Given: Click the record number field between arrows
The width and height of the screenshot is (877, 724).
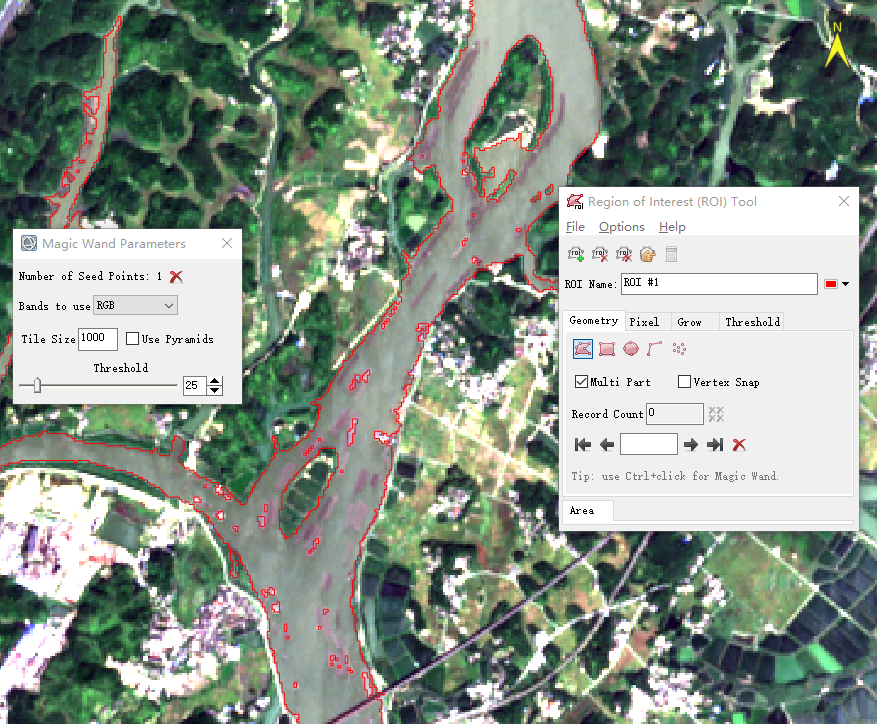Looking at the screenshot, I should coord(649,444).
